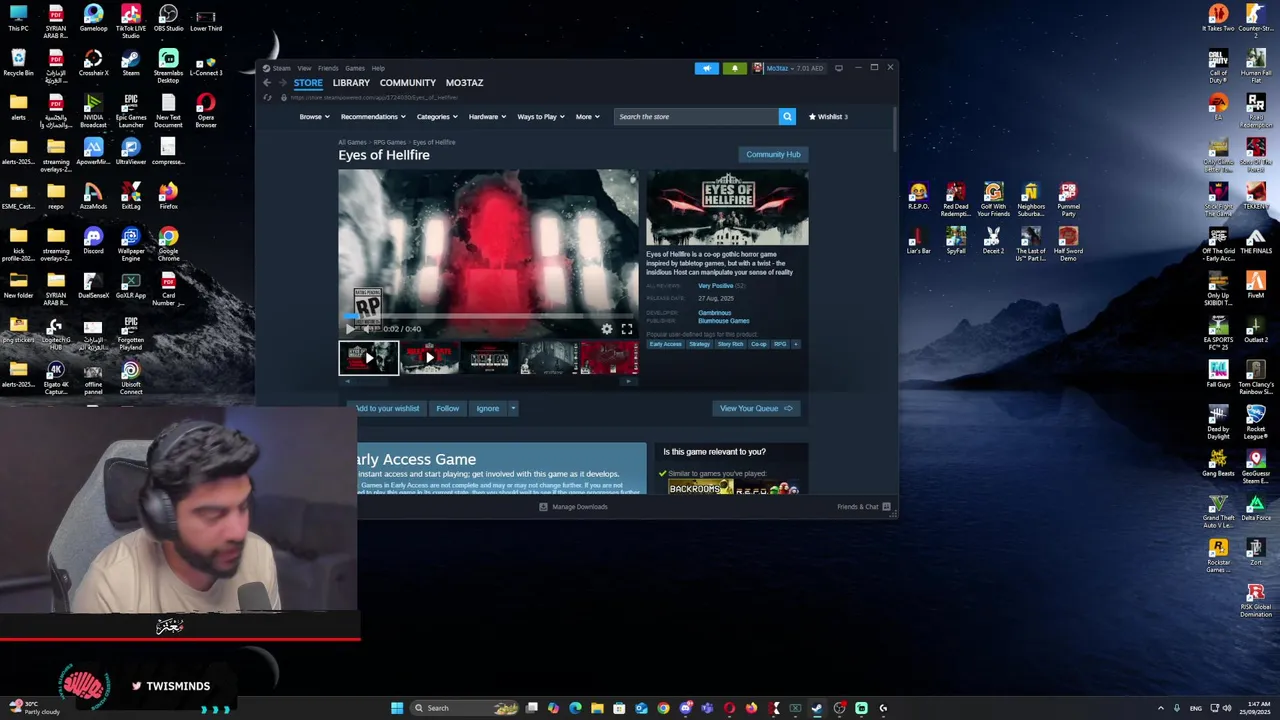
Task: Open TikTok LIVE Studio desktop icon
Action: [x=131, y=20]
